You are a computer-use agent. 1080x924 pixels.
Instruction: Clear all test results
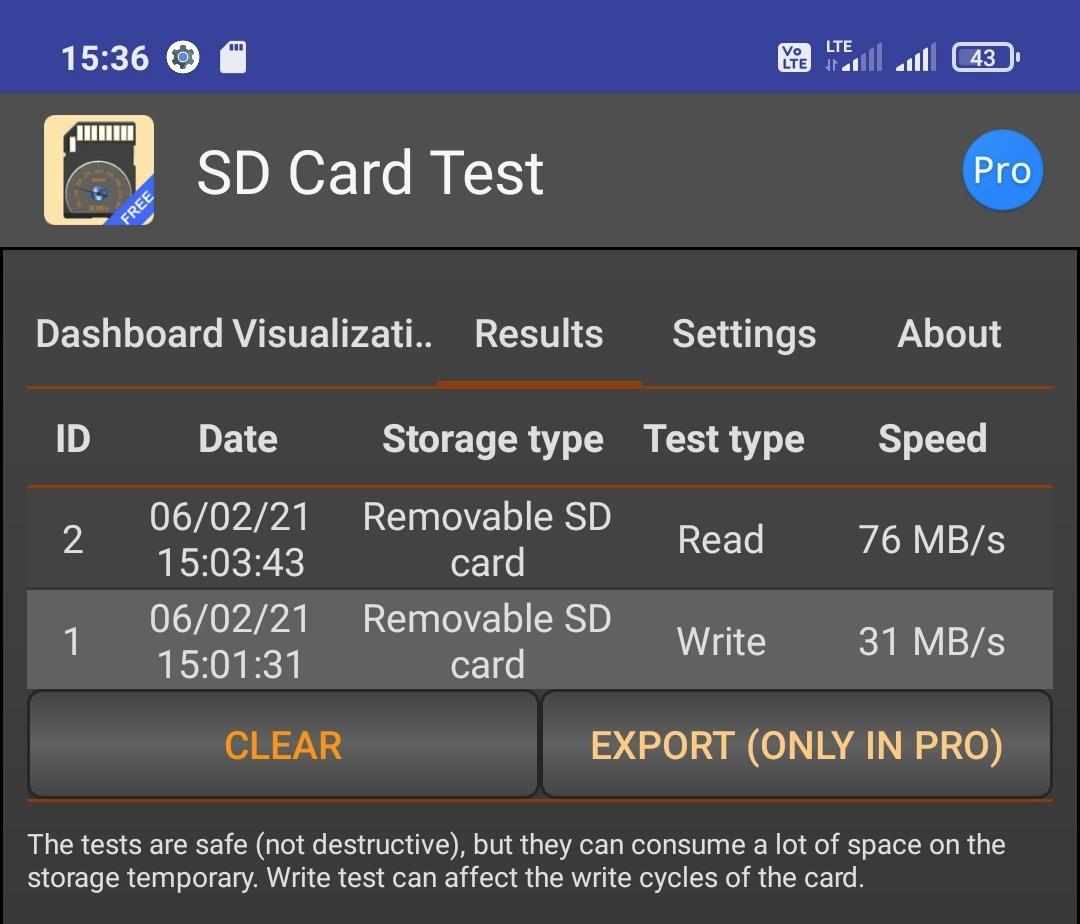tap(283, 744)
